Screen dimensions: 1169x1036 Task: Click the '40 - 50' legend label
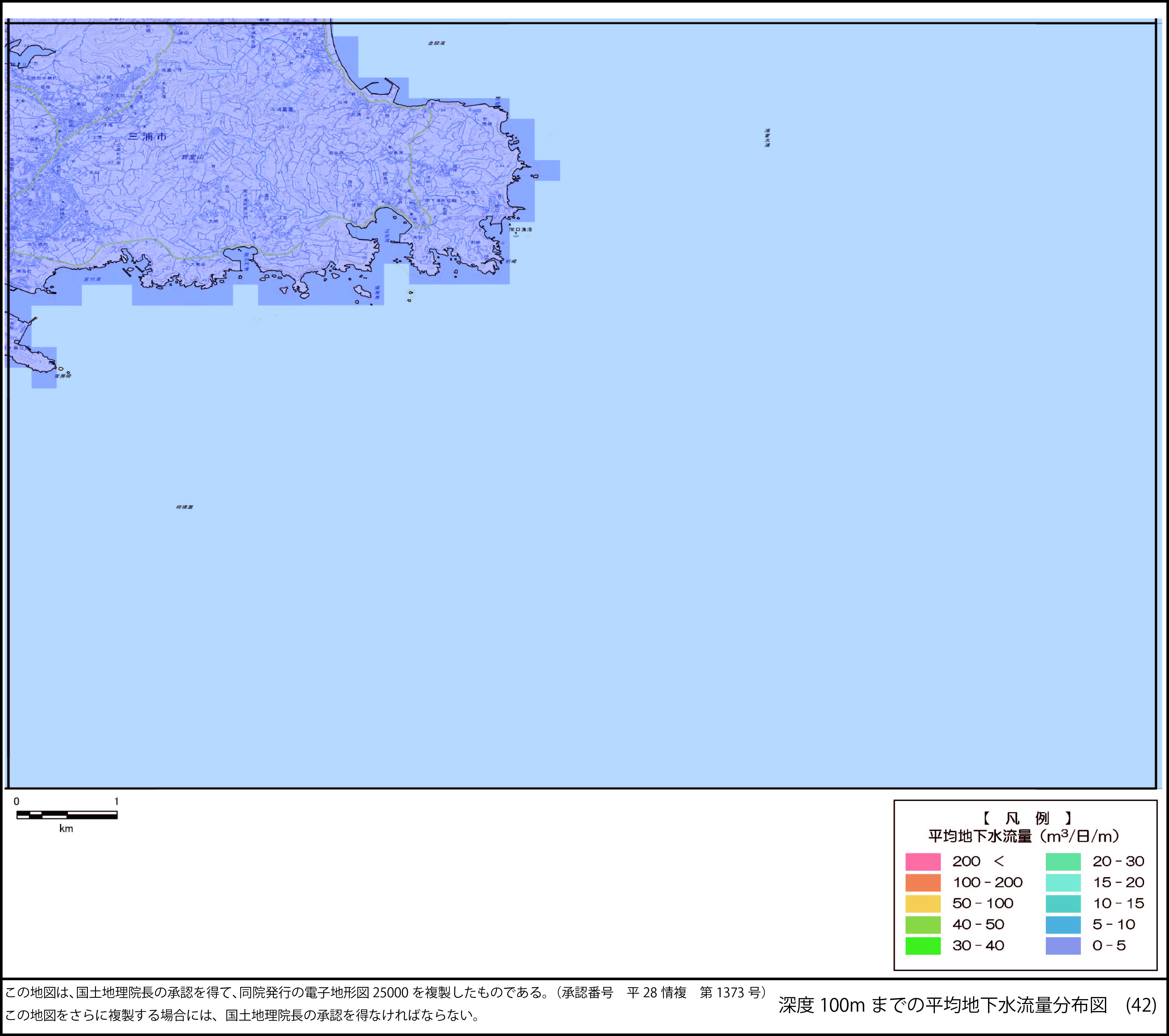979,925
